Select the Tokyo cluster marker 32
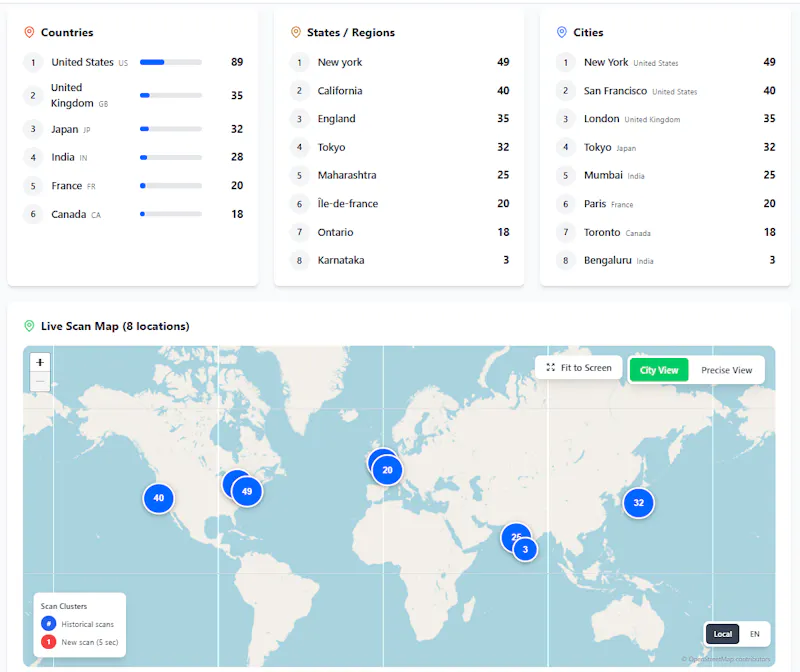 (638, 503)
